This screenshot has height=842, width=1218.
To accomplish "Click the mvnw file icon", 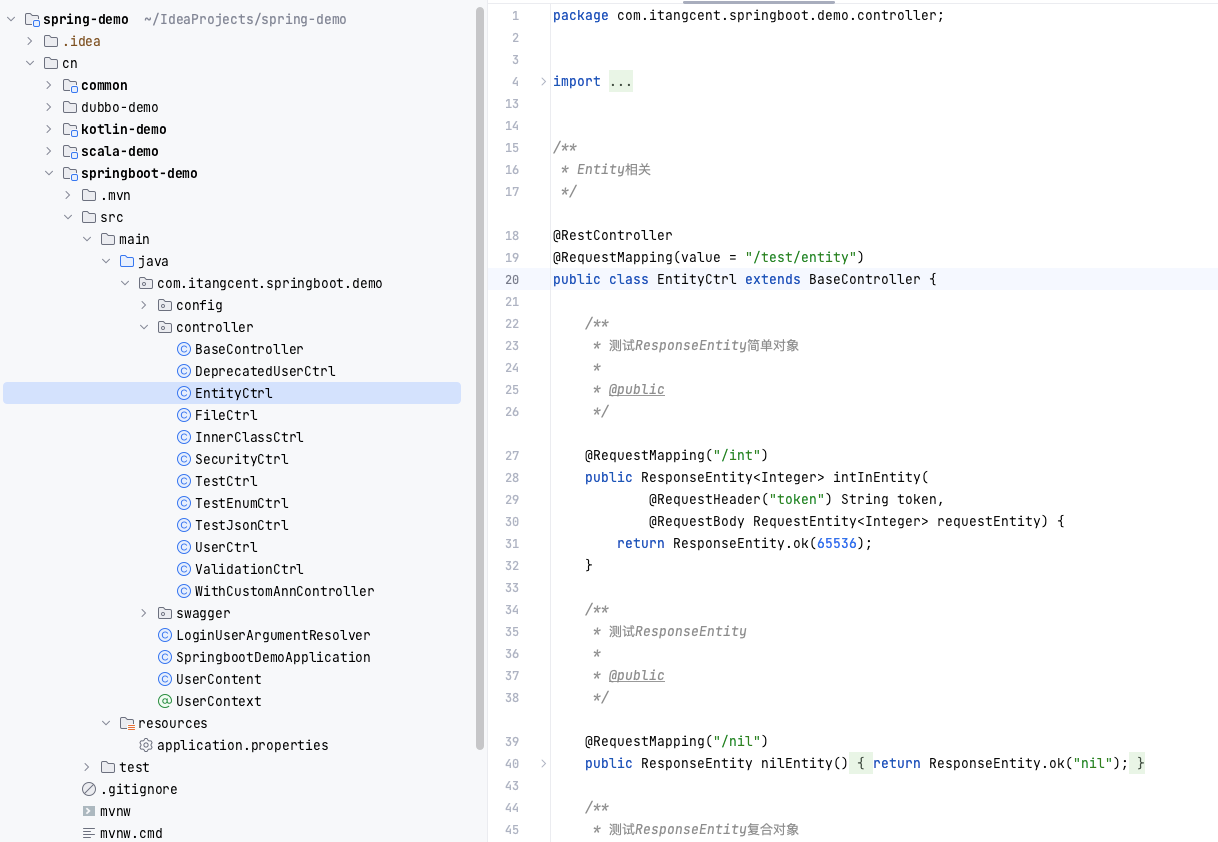I will (90, 811).
